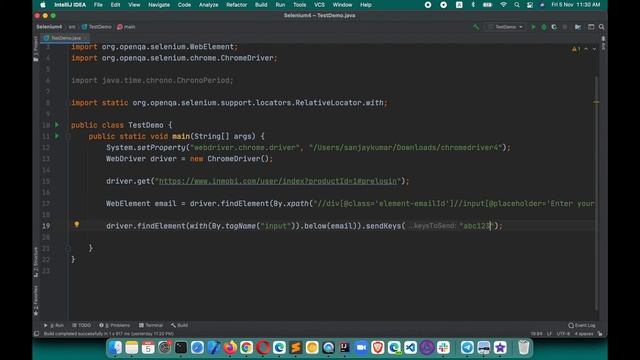This screenshot has height=360, width=640.
Task: Click the warning indicator in editor corner
Action: click(x=576, y=49)
